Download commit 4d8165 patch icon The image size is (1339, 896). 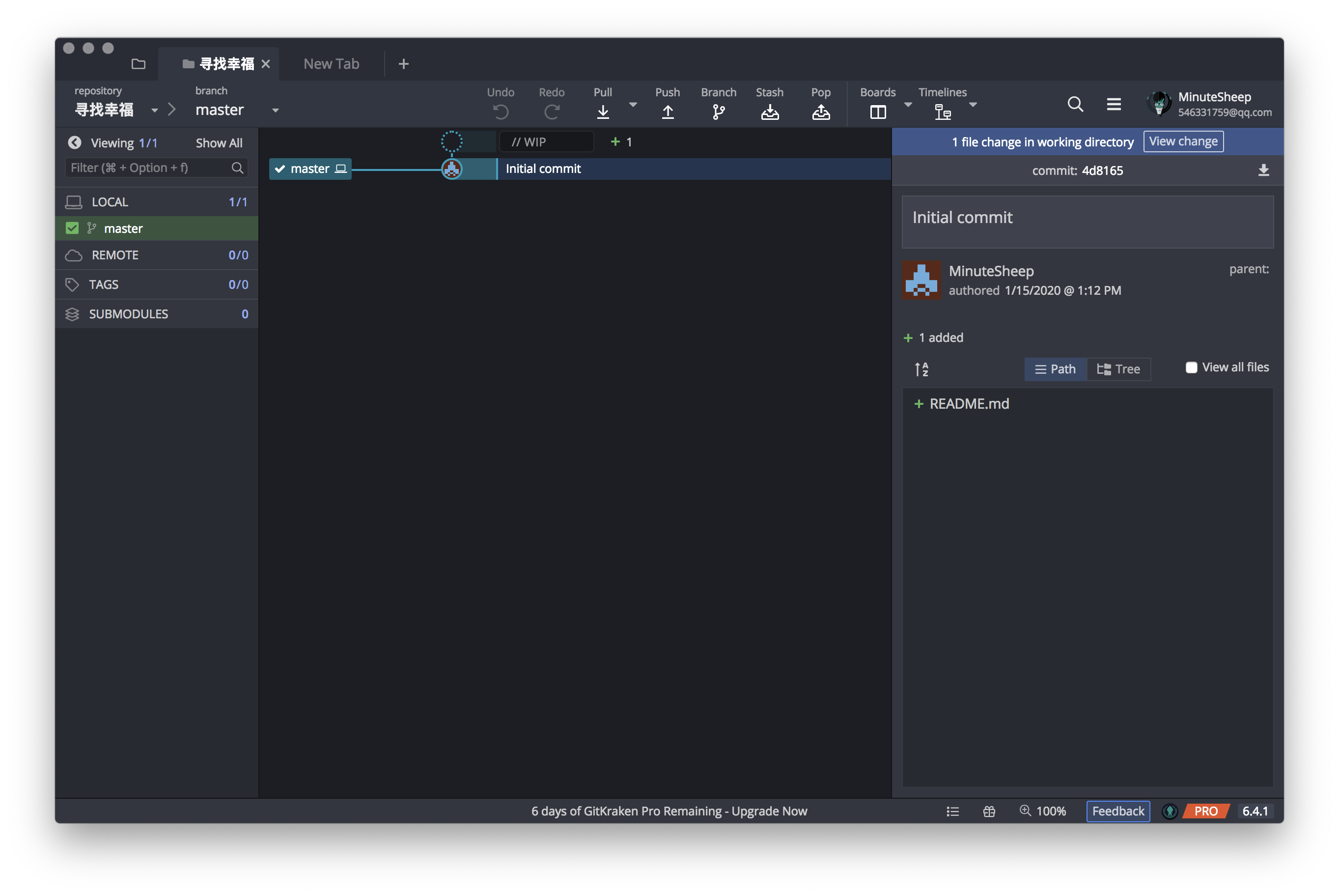coord(1263,170)
